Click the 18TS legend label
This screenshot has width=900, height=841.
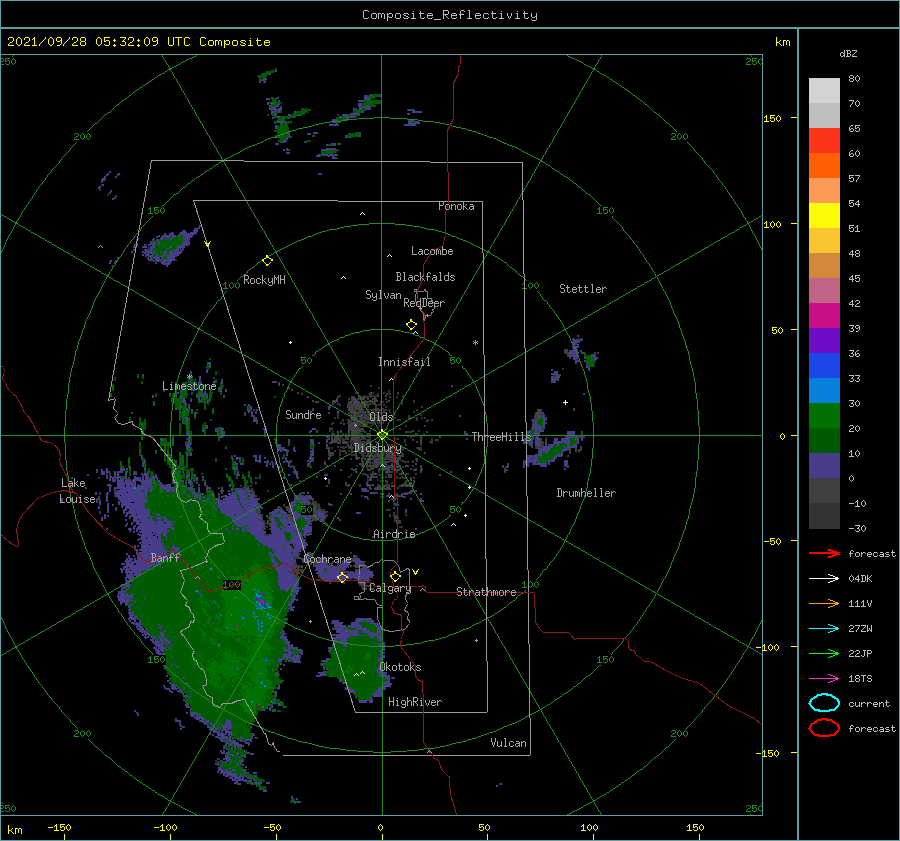[x=860, y=679]
